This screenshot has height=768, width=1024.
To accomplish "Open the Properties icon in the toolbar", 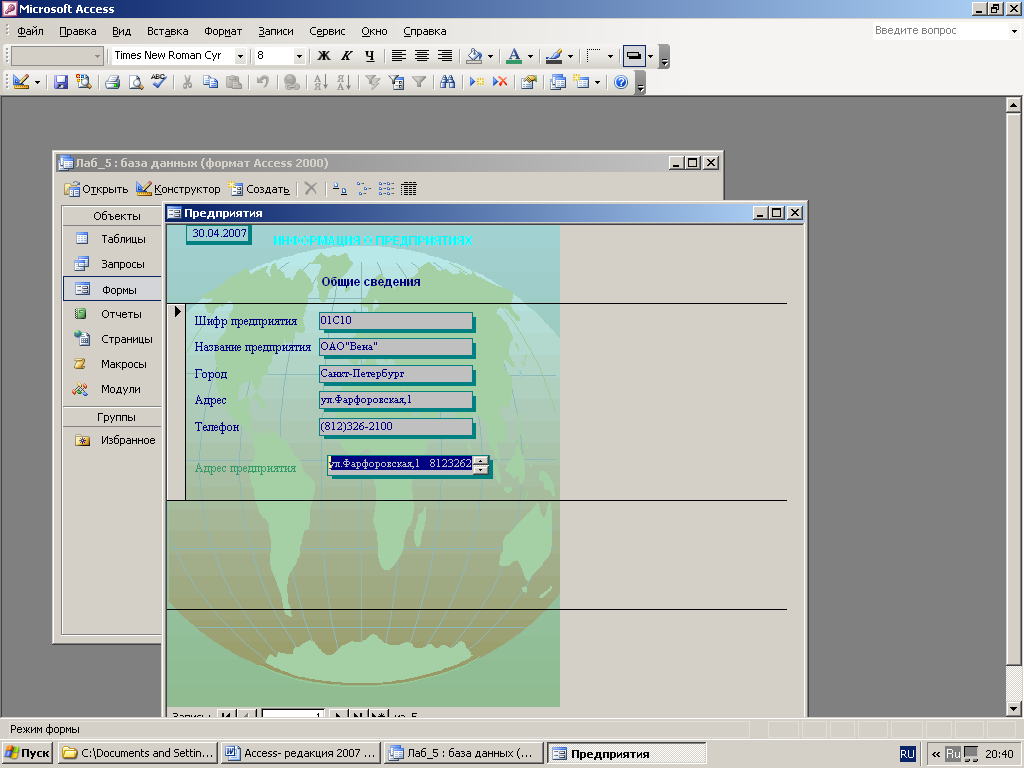I will pyautogui.click(x=528, y=82).
